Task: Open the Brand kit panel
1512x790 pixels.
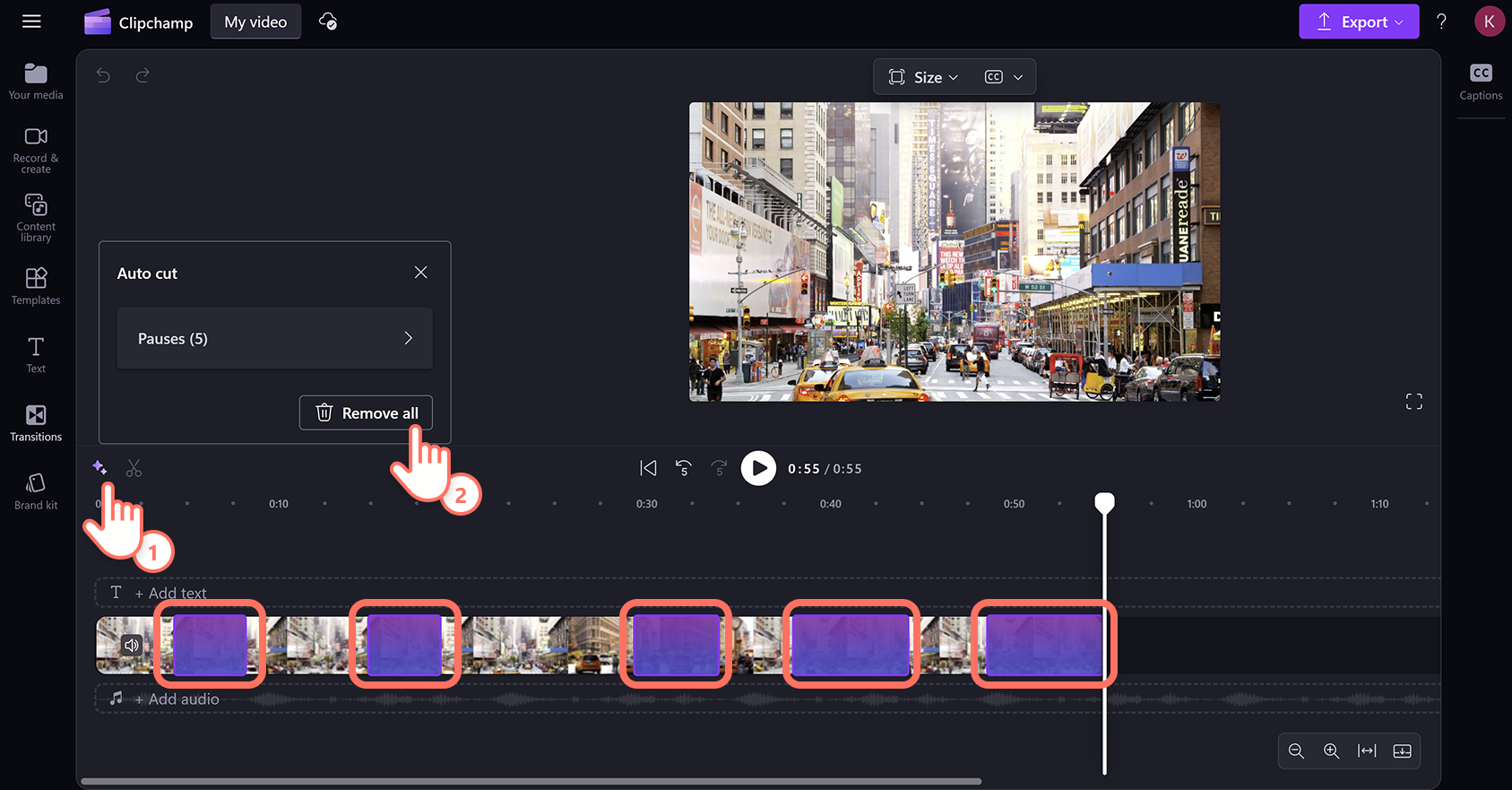Action: (x=36, y=491)
